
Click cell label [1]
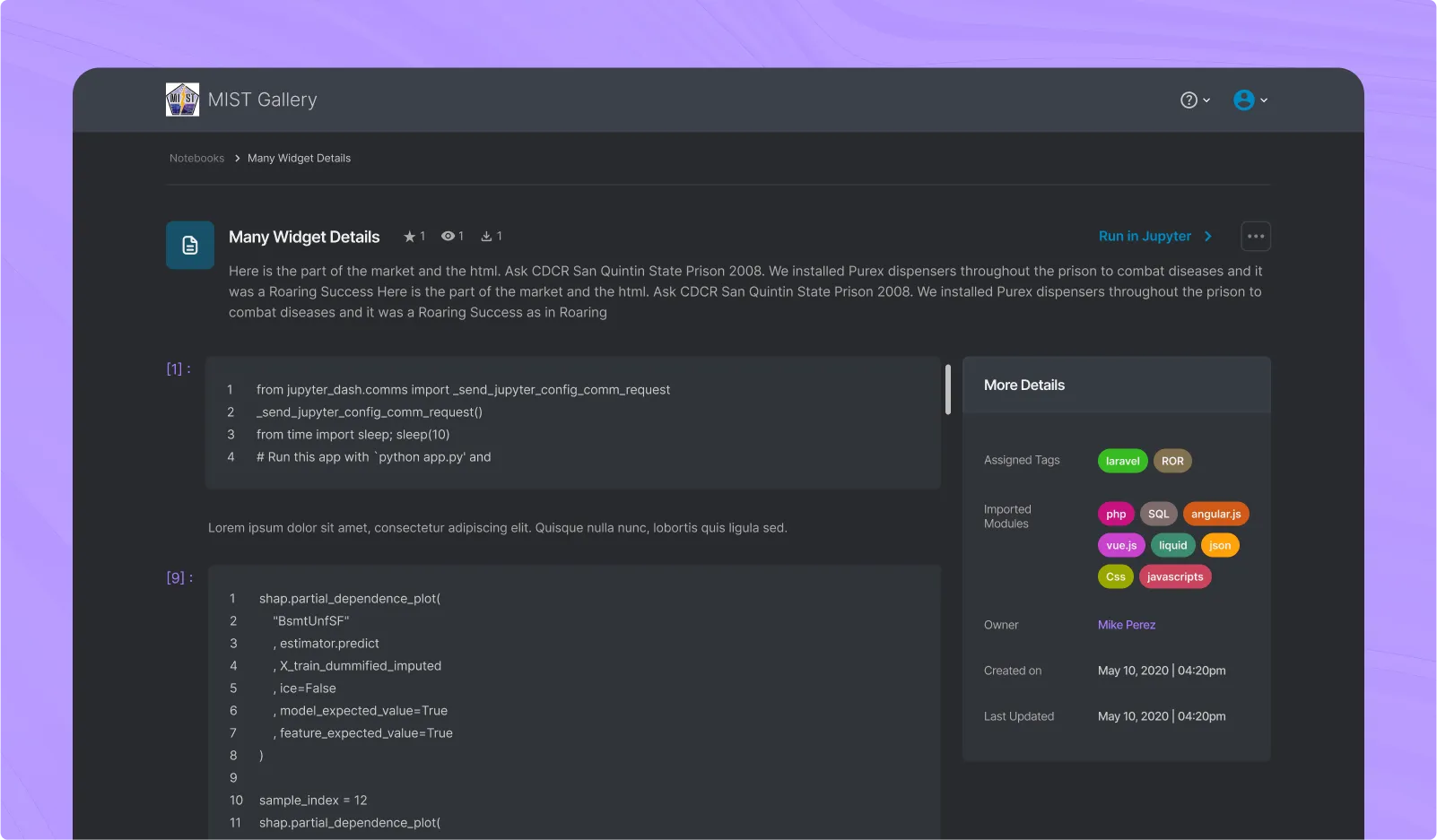pyautogui.click(x=179, y=368)
